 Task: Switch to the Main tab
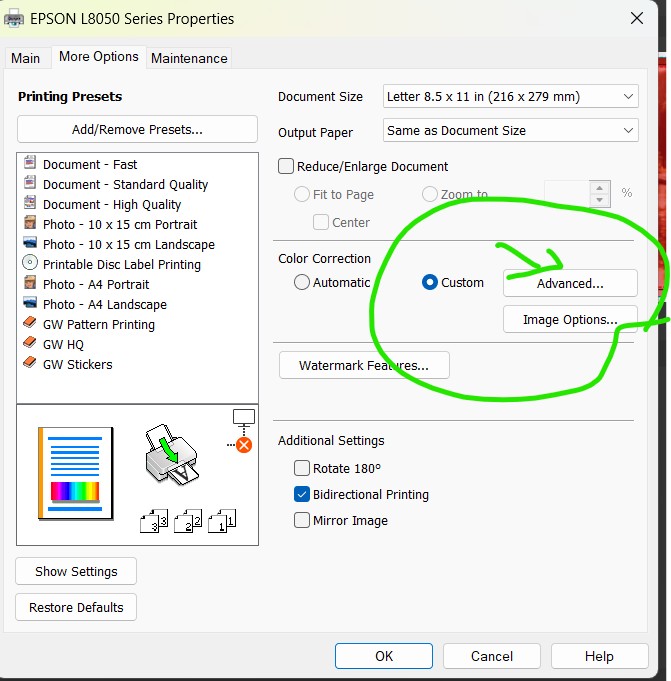coord(26,58)
